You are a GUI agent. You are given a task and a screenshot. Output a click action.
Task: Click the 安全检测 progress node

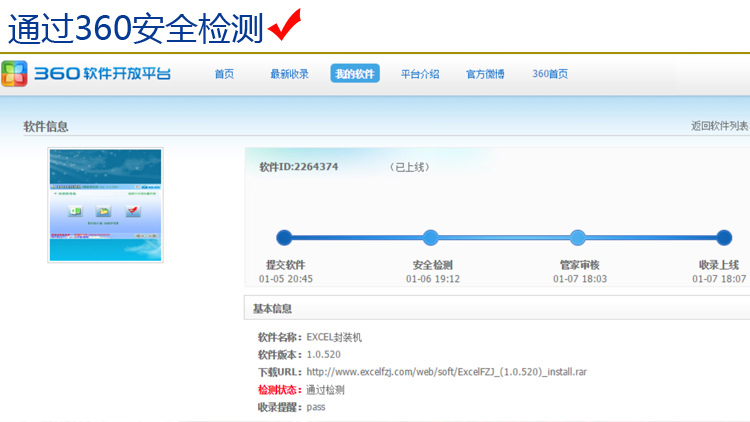[x=430, y=237]
